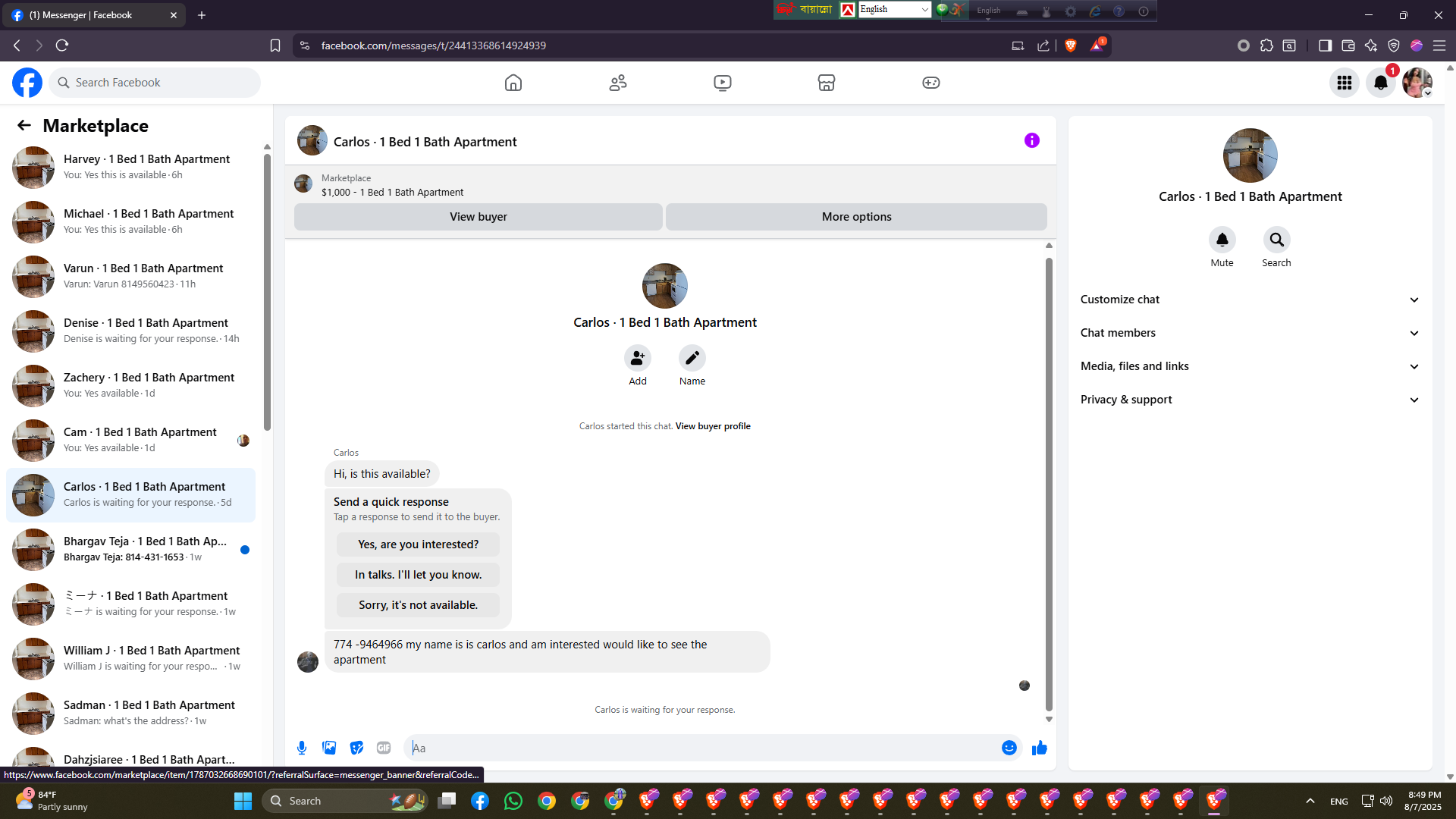Expand the Chat members section

(x=1250, y=333)
